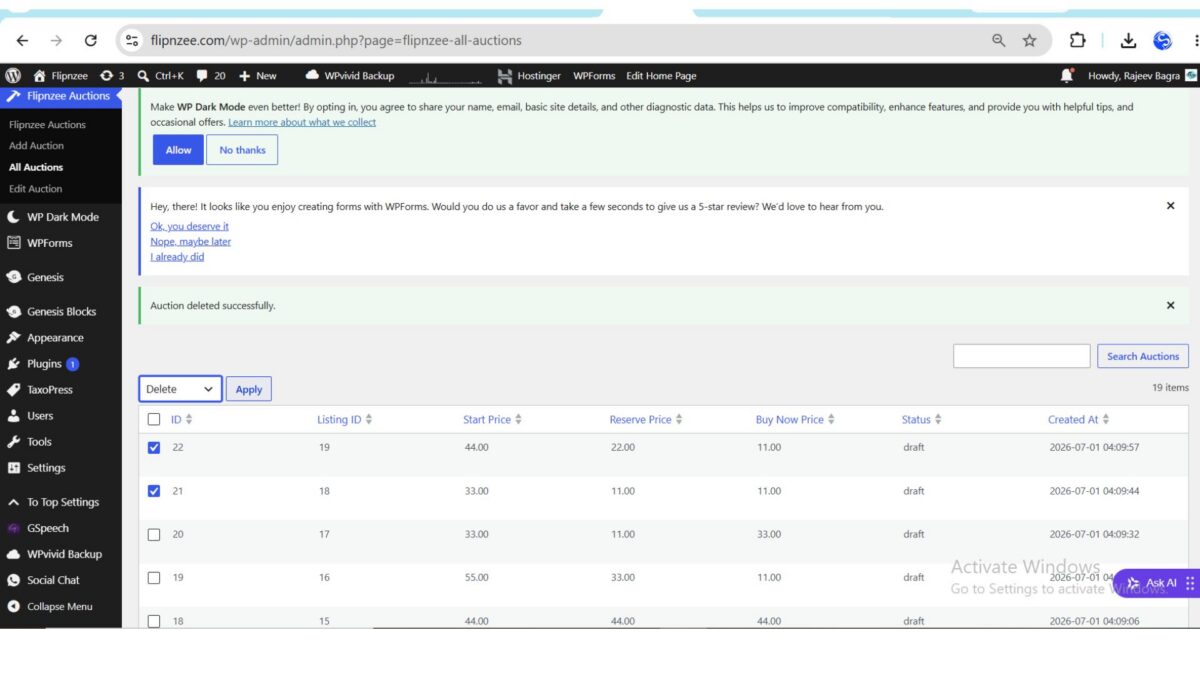Check the checkbox for auction ID 18
1200x675 pixels.
point(154,621)
